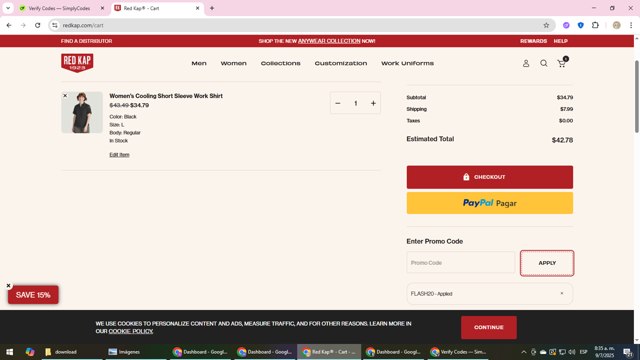
Task: Click the page vertical scrollbar
Action: tap(637, 96)
